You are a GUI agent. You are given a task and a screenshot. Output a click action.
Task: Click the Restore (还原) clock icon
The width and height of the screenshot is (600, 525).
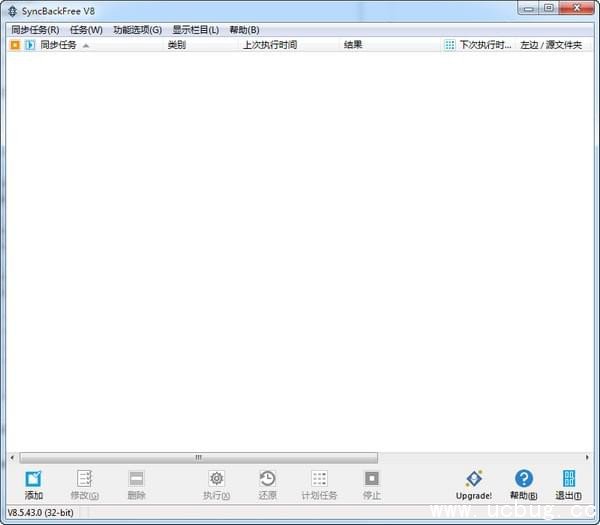coord(267,478)
